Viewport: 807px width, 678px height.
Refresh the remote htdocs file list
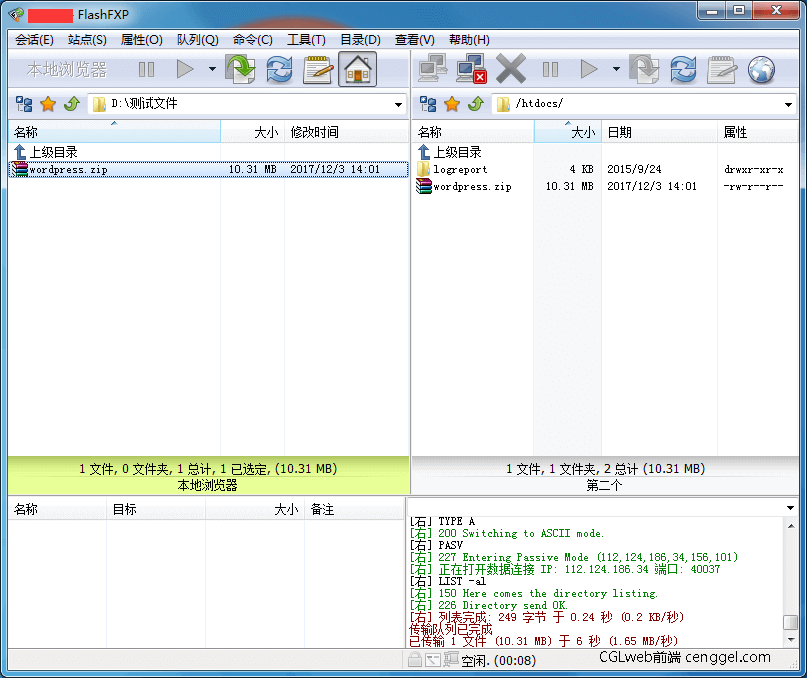click(x=683, y=69)
